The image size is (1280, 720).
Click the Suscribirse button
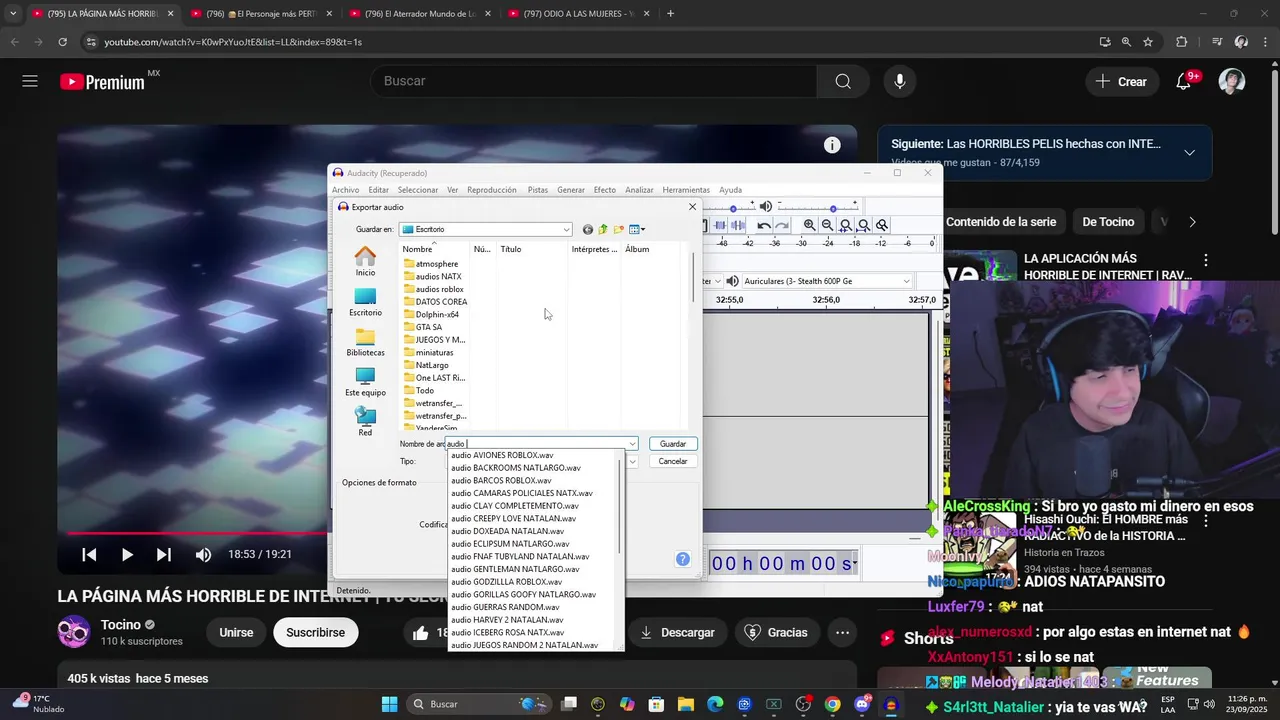tap(315, 632)
